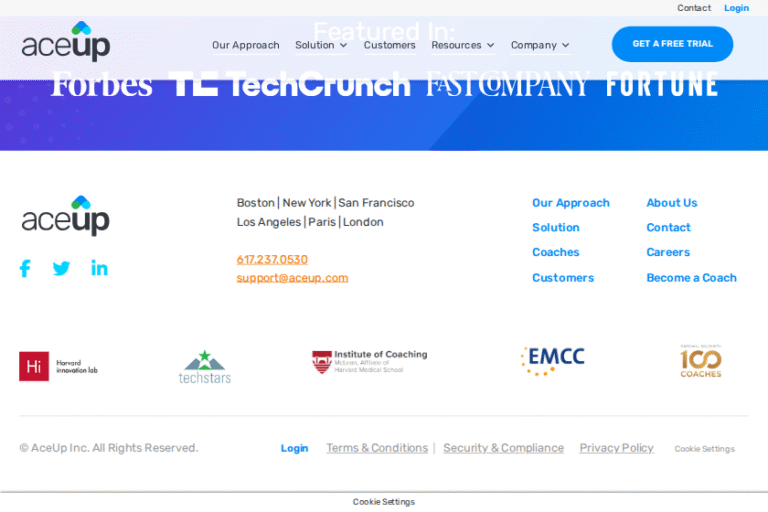Screen dimensions: 768x512
Task: Click the Facebook icon in footer
Action: pyautogui.click(x=25, y=268)
